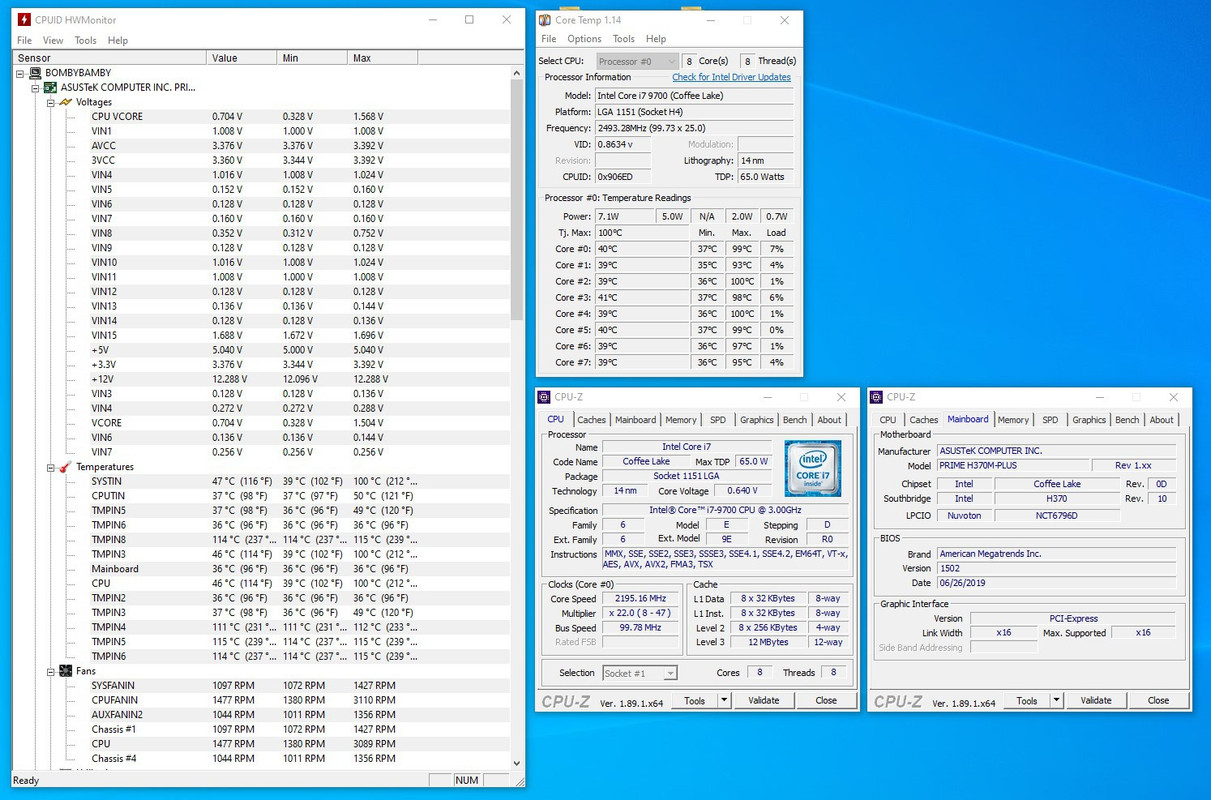This screenshot has height=800, width=1211.
Task: Open Core Temp Options menu
Action: point(584,39)
